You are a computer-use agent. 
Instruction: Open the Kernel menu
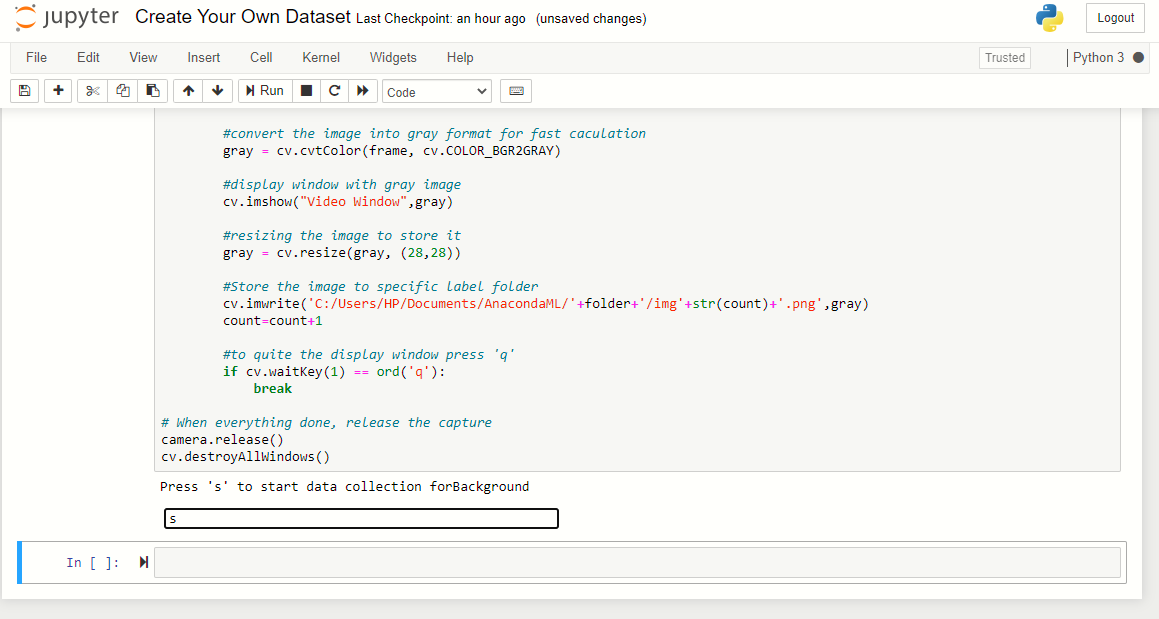point(321,58)
